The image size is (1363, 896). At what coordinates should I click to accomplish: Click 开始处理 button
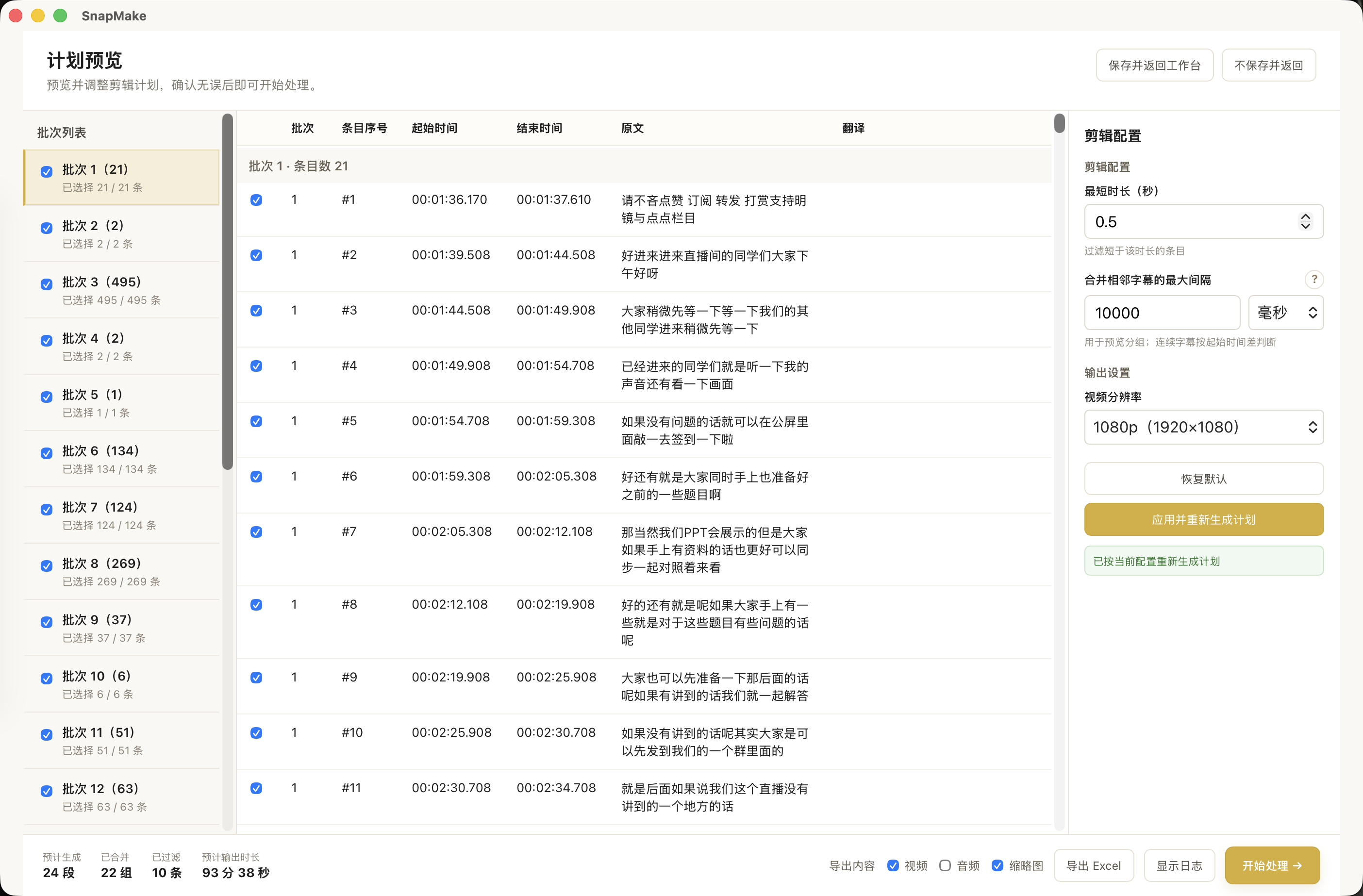[1272, 865]
